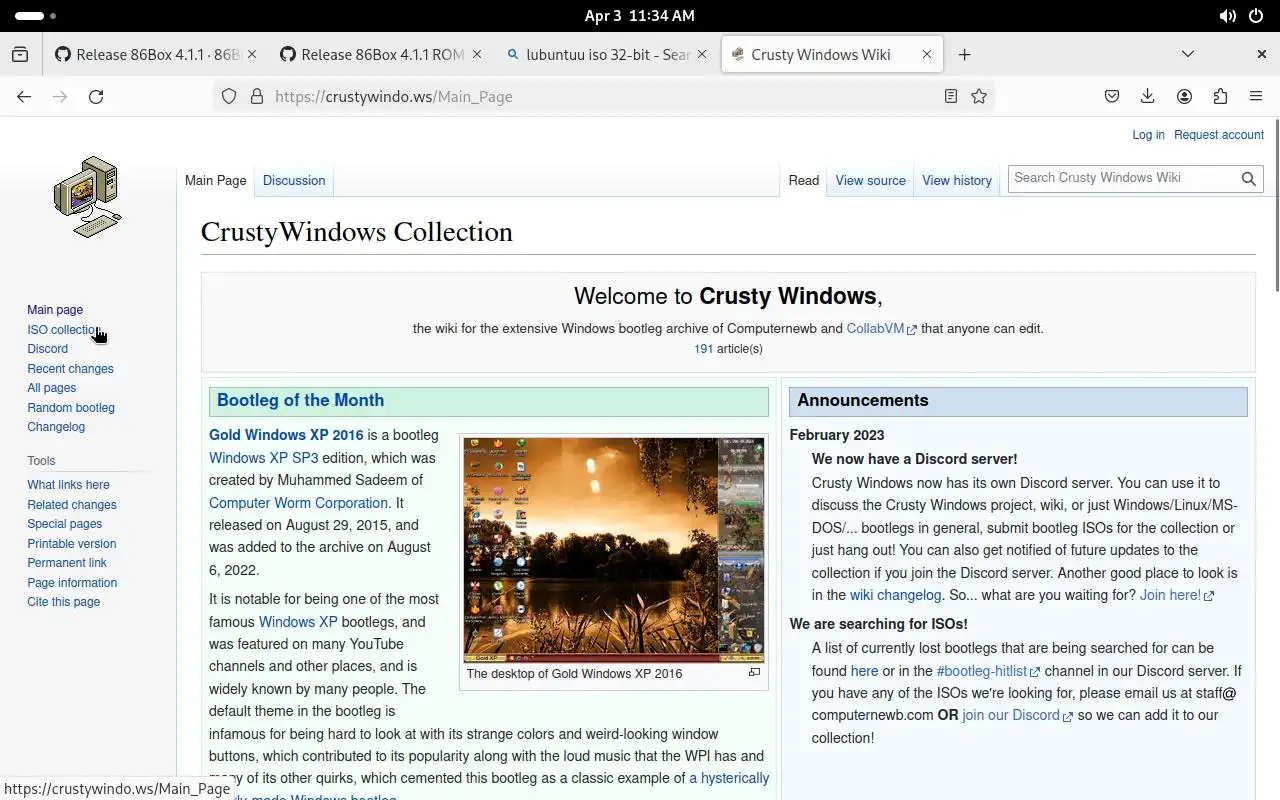Open a new tab with the plus icon
The height and width of the screenshot is (800, 1280).
coord(964,55)
